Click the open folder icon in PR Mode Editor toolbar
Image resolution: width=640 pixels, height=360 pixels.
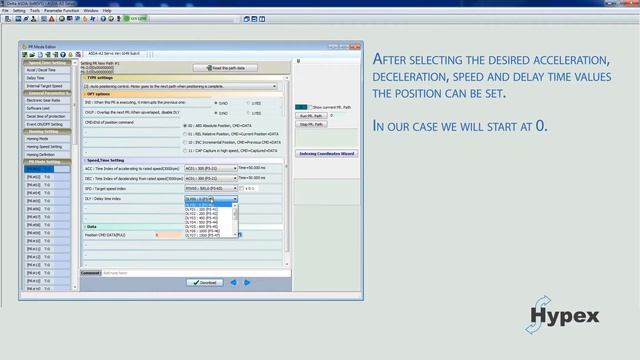[x=32, y=54]
